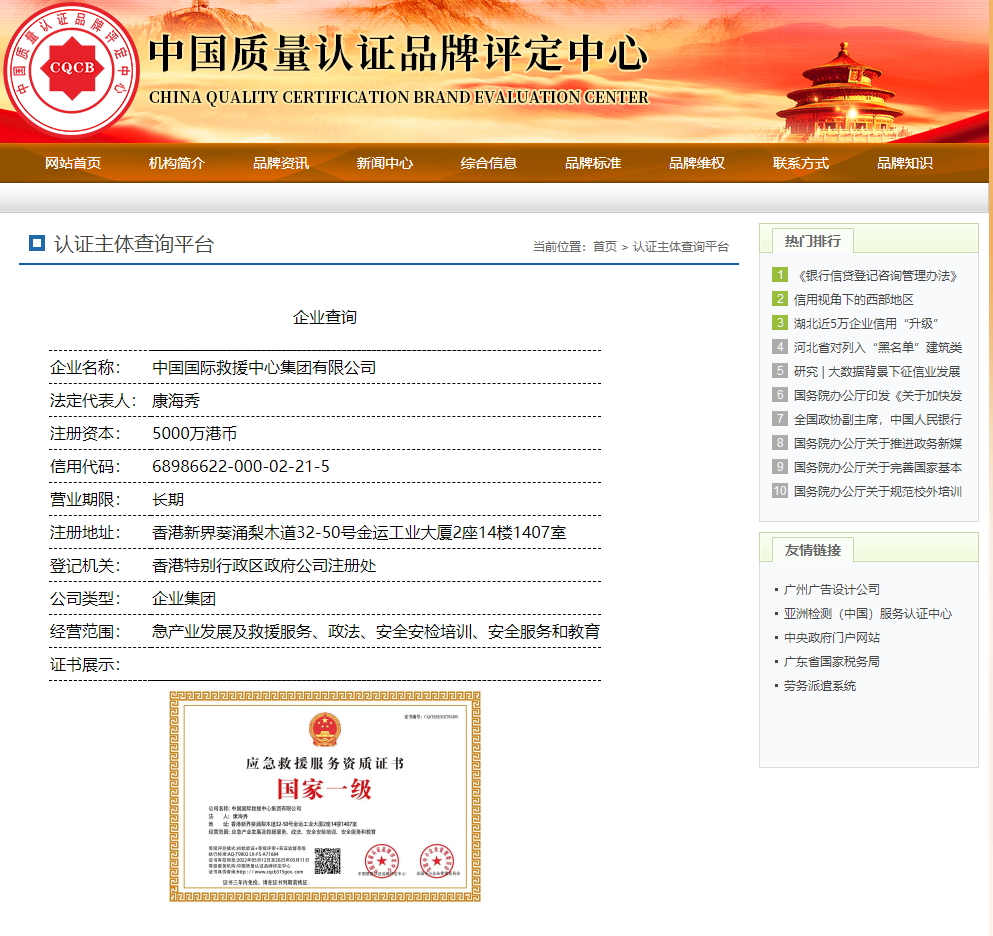Select the 热门排行 tab
Image resolution: width=993 pixels, height=936 pixels.
click(813, 241)
